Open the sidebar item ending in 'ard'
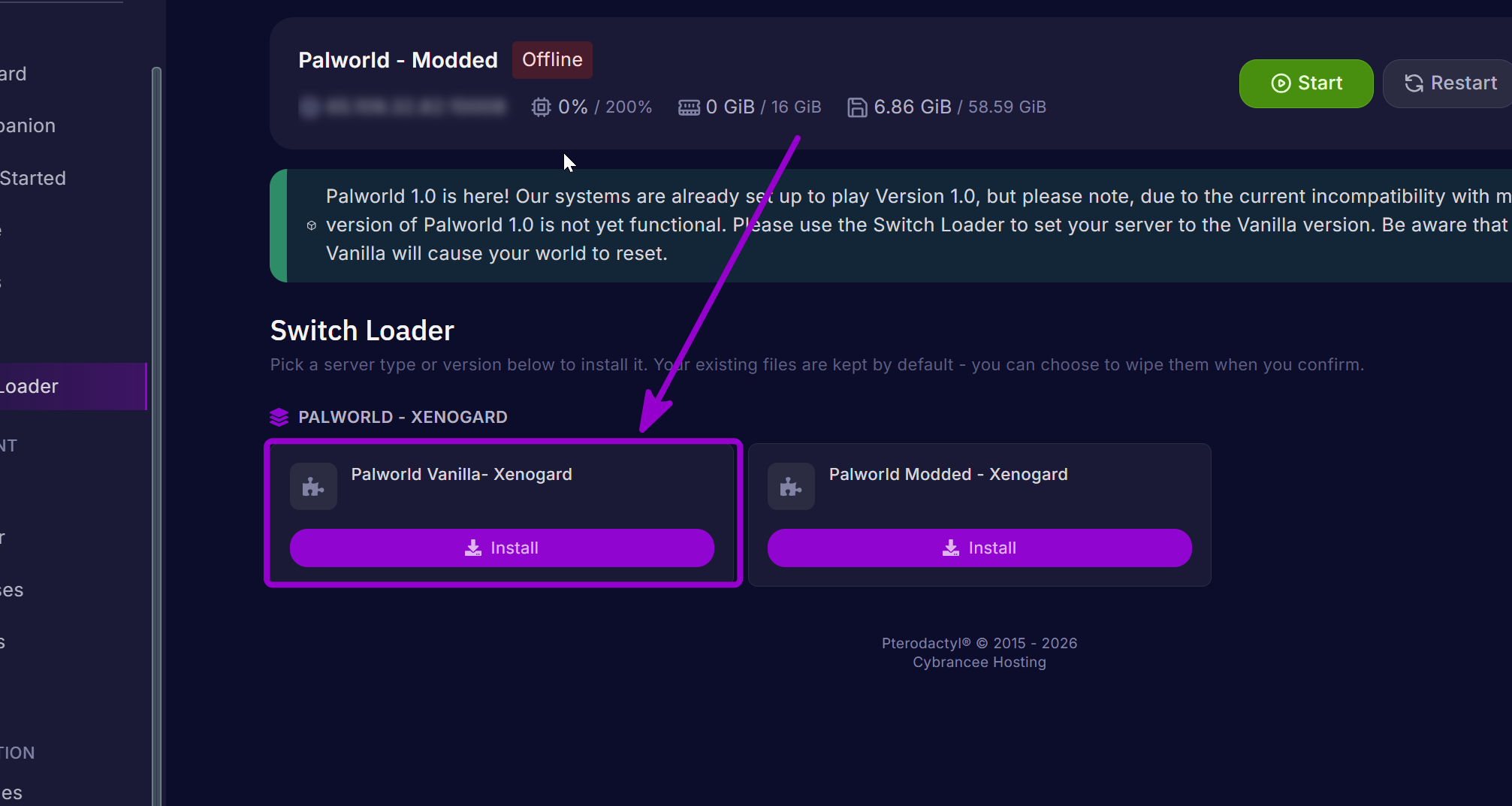This screenshot has width=1512, height=806. click(x=14, y=74)
